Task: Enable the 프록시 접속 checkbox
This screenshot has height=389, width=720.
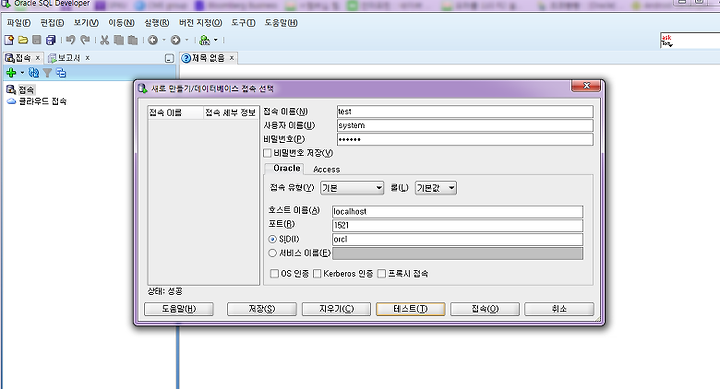Action: tap(381, 274)
